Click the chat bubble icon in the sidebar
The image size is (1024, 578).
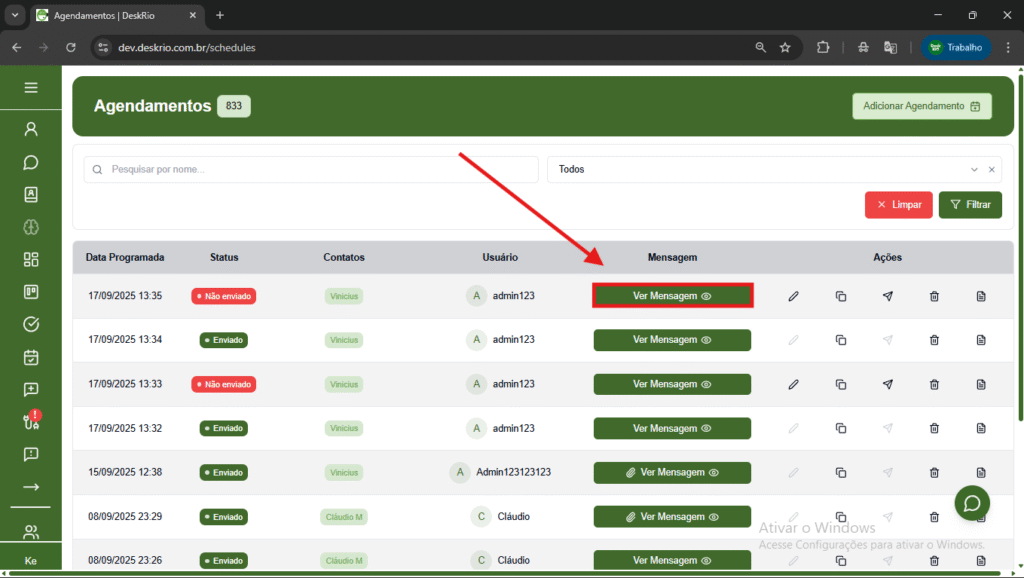point(31,162)
